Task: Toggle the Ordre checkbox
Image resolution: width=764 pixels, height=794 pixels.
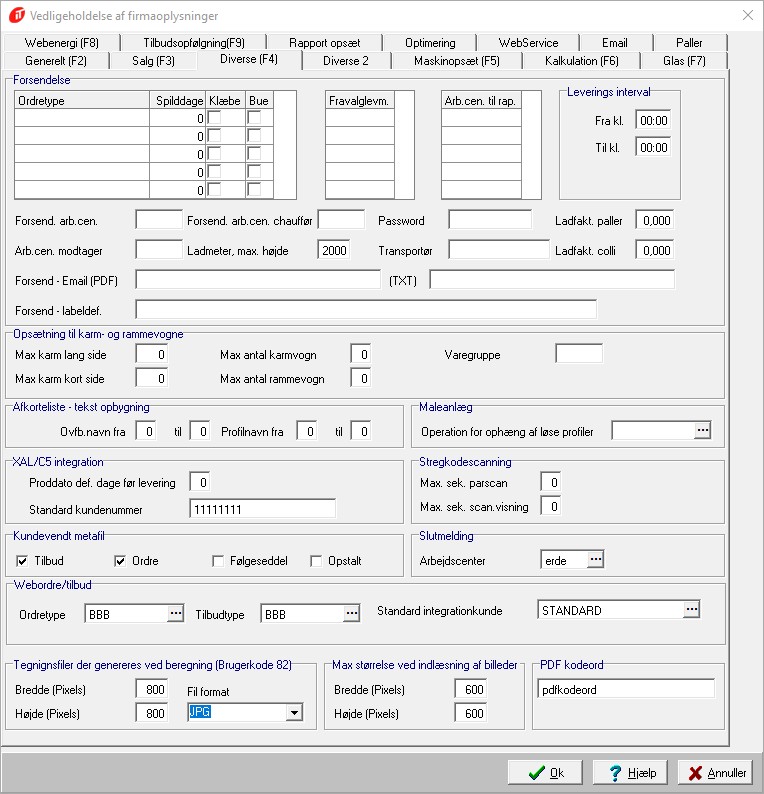Action: click(x=120, y=561)
